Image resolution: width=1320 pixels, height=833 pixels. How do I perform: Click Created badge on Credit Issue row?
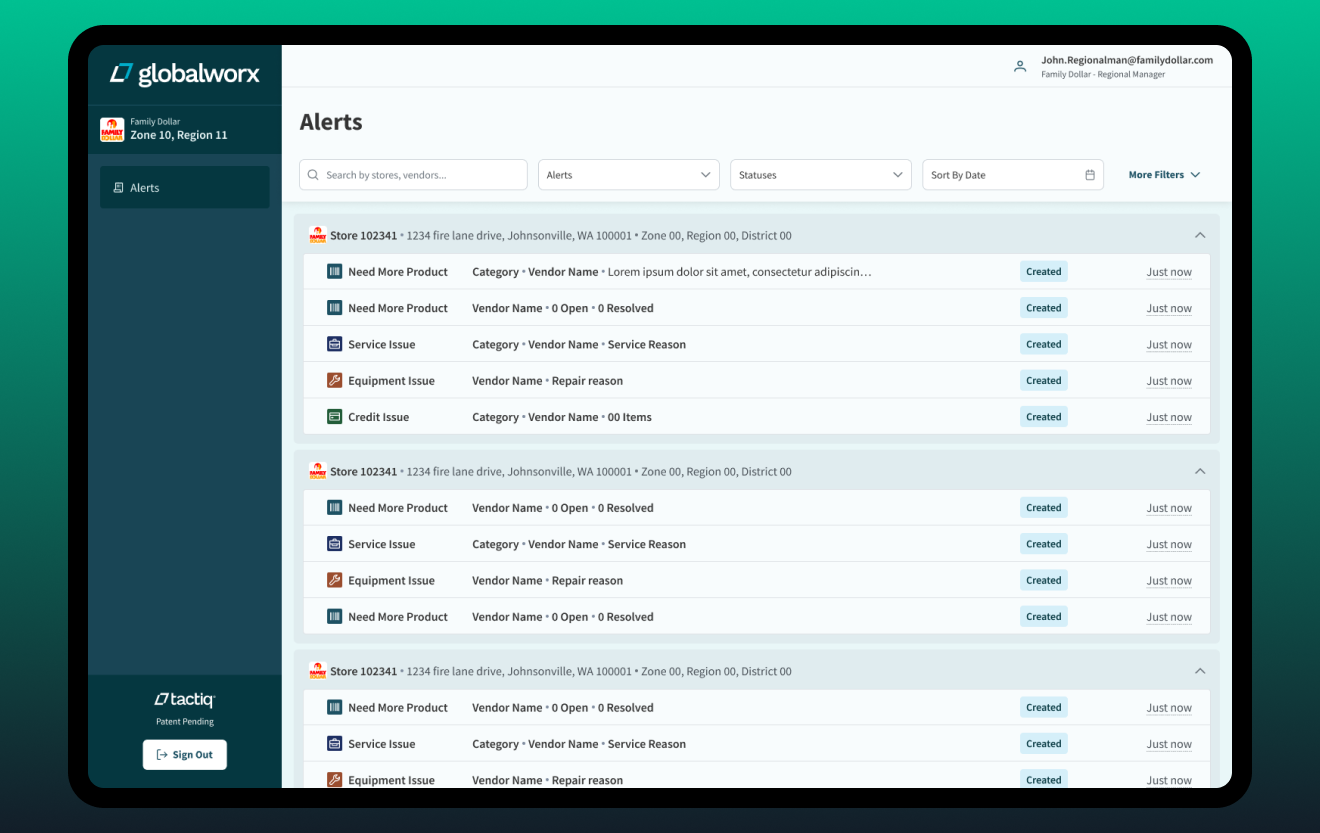1043,417
